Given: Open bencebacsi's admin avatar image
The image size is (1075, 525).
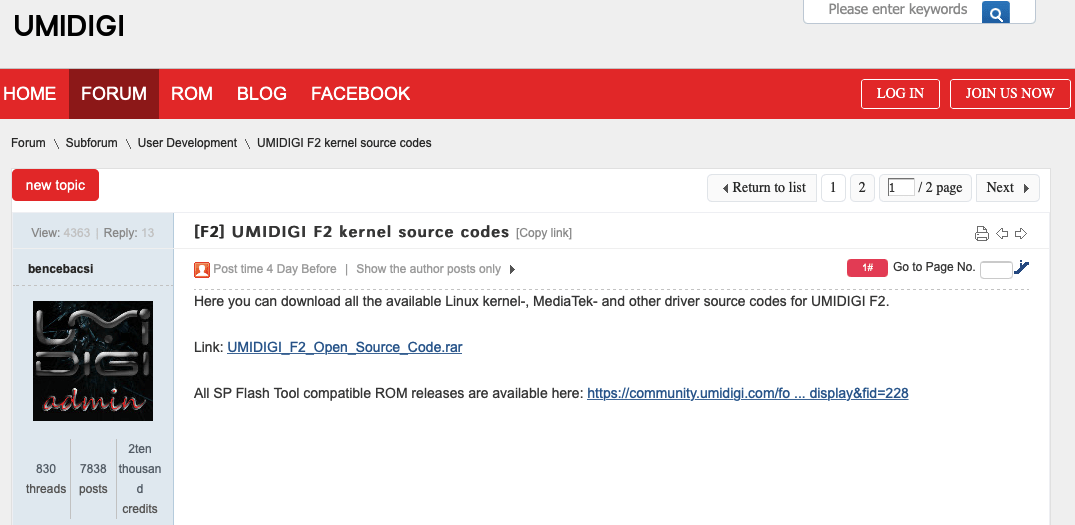Looking at the screenshot, I should pyautogui.click(x=93, y=361).
